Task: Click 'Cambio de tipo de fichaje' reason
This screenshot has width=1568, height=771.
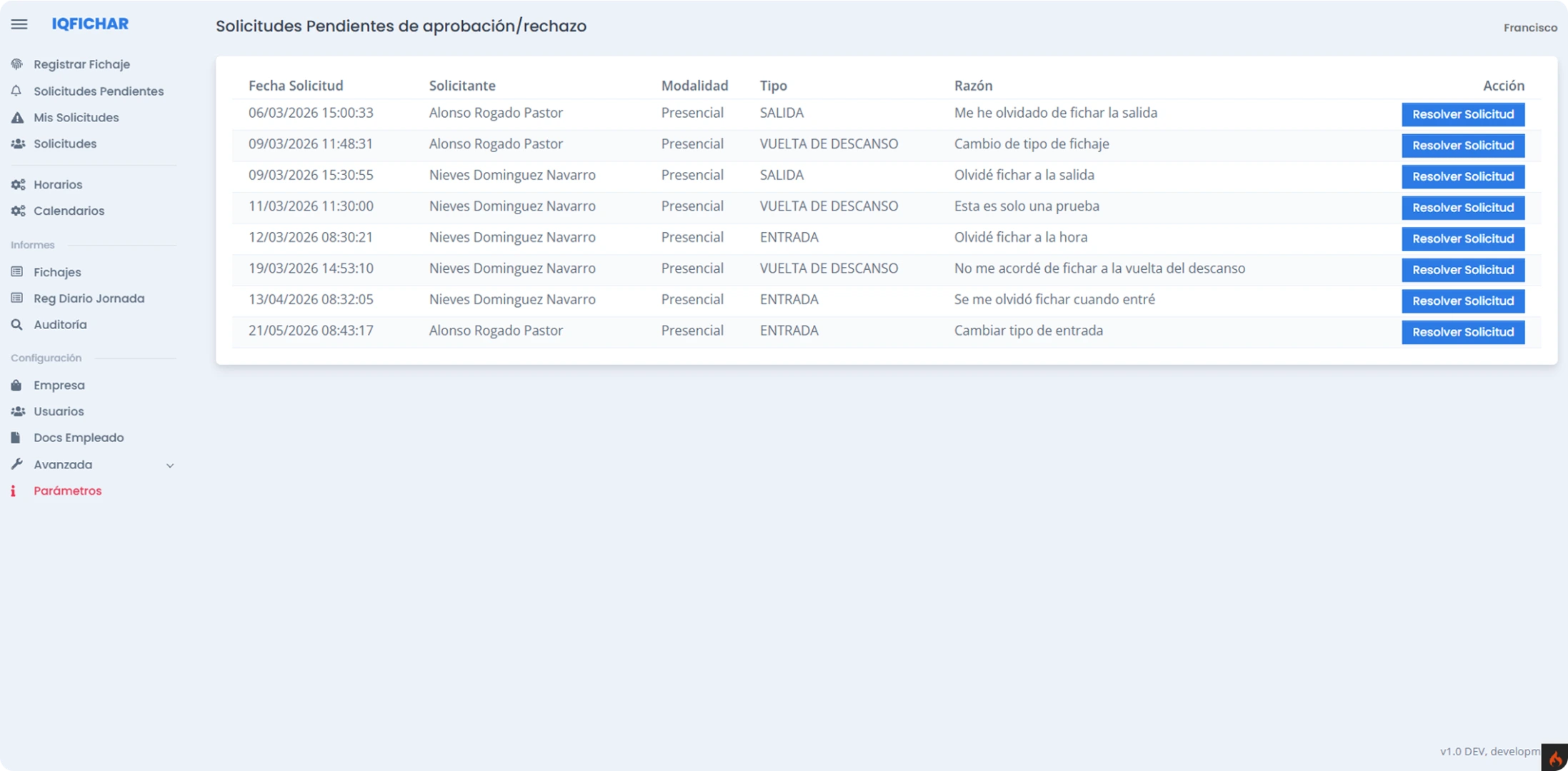Action: pyautogui.click(x=1032, y=143)
